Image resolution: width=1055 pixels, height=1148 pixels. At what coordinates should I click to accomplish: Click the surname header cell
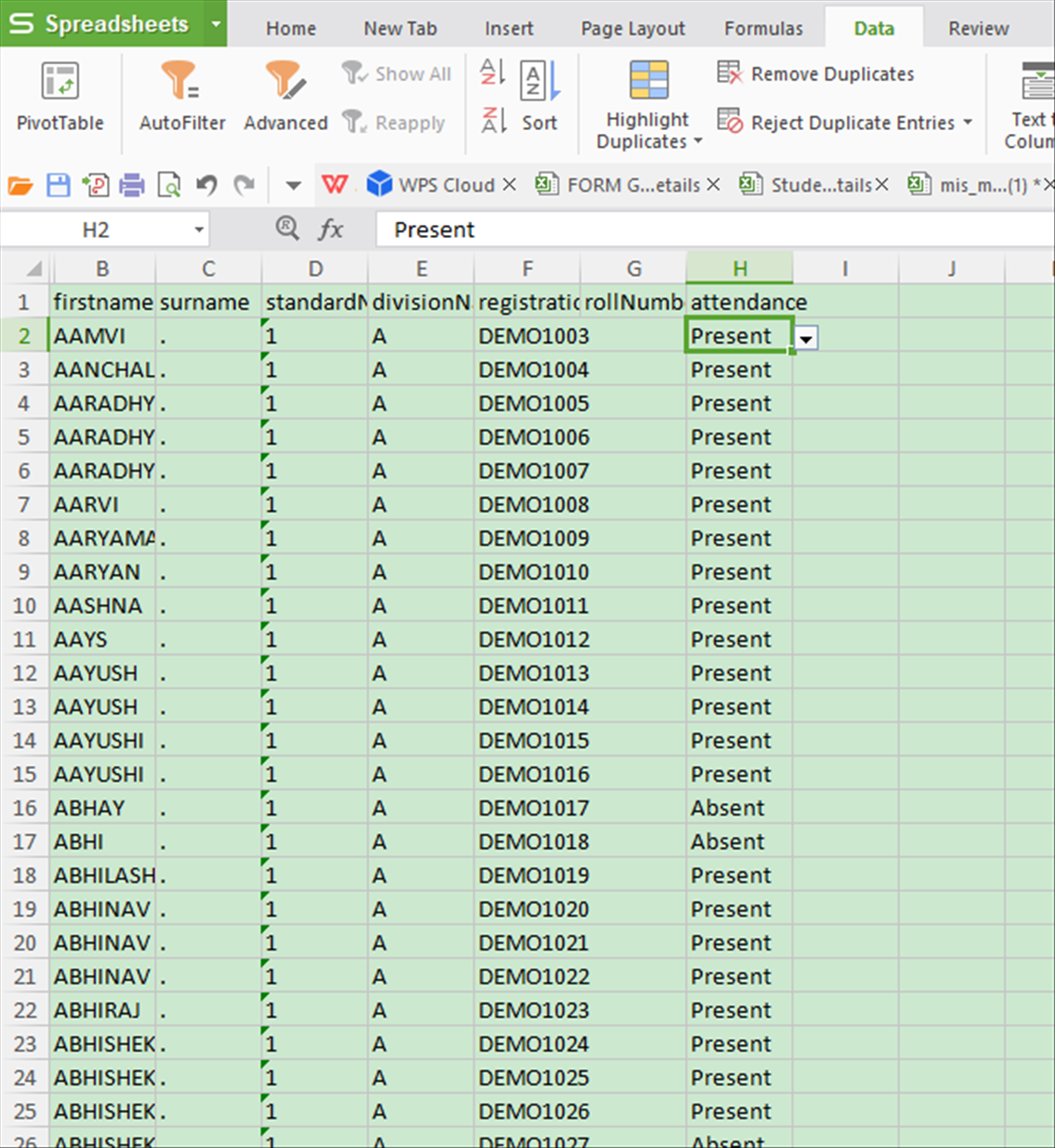(x=208, y=302)
